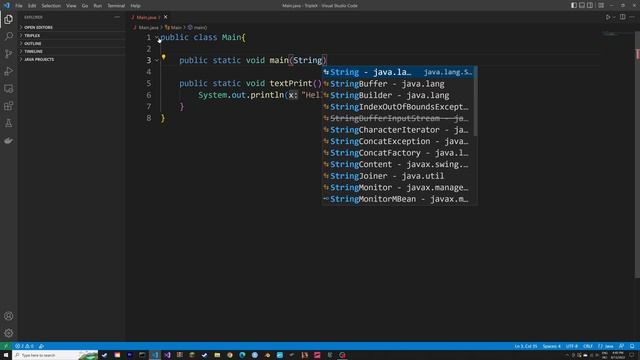Open VS Code application menu icon

[x=7, y=6]
